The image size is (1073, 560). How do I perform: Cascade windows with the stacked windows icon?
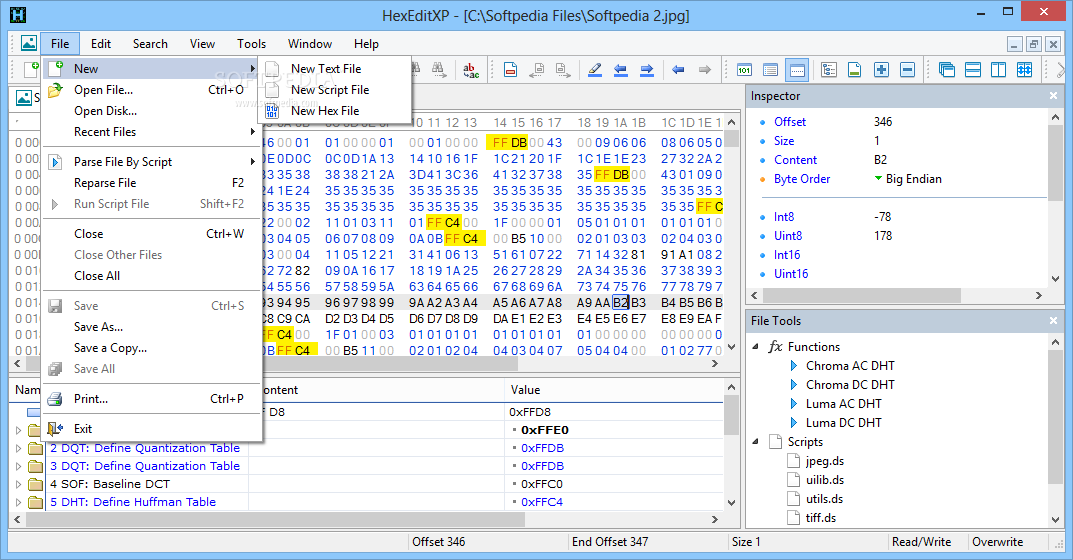(x=947, y=70)
